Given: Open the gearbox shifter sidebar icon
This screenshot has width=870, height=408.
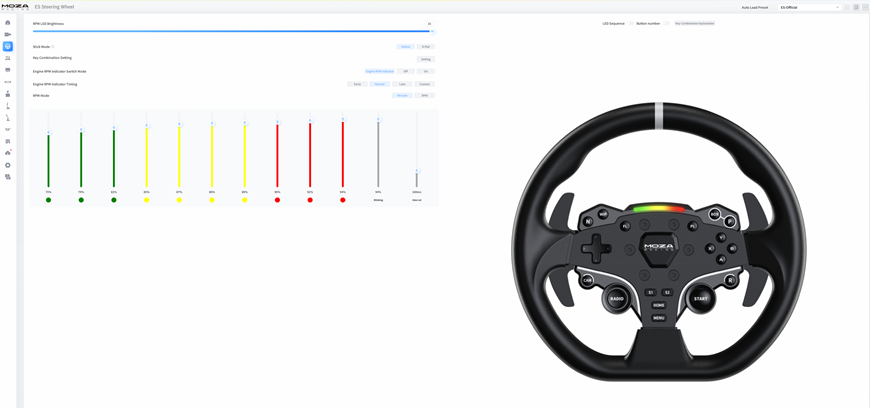Looking at the screenshot, I should coord(8,94).
